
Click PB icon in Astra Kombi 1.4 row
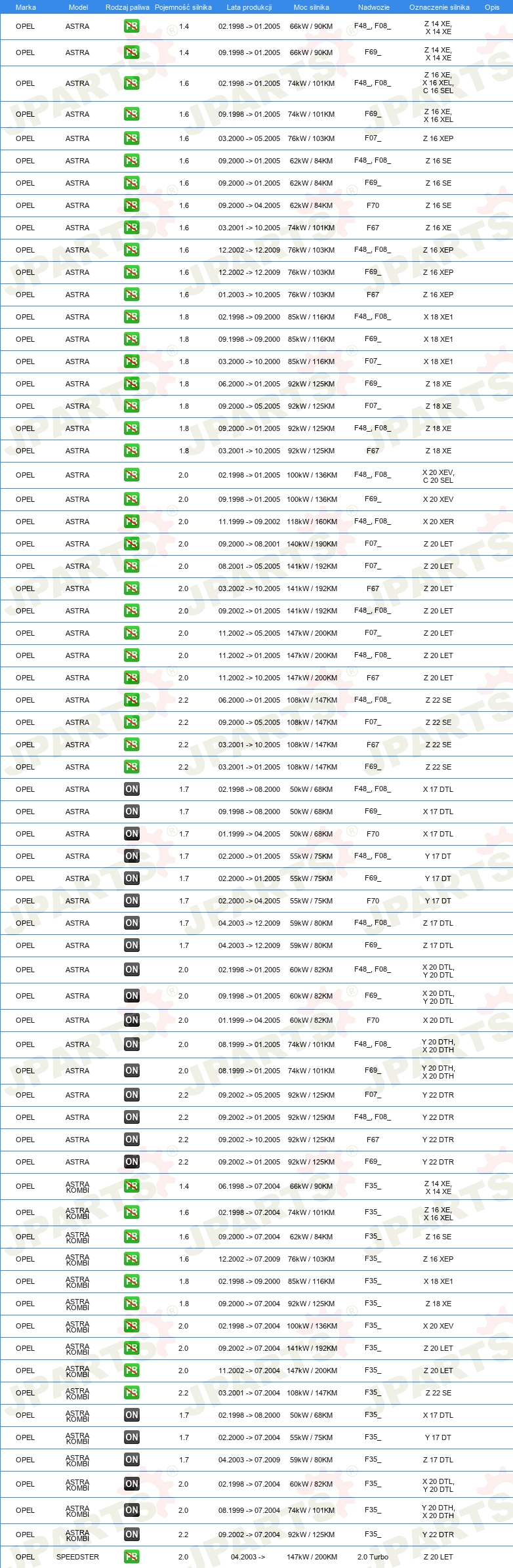pyautogui.click(x=131, y=1186)
